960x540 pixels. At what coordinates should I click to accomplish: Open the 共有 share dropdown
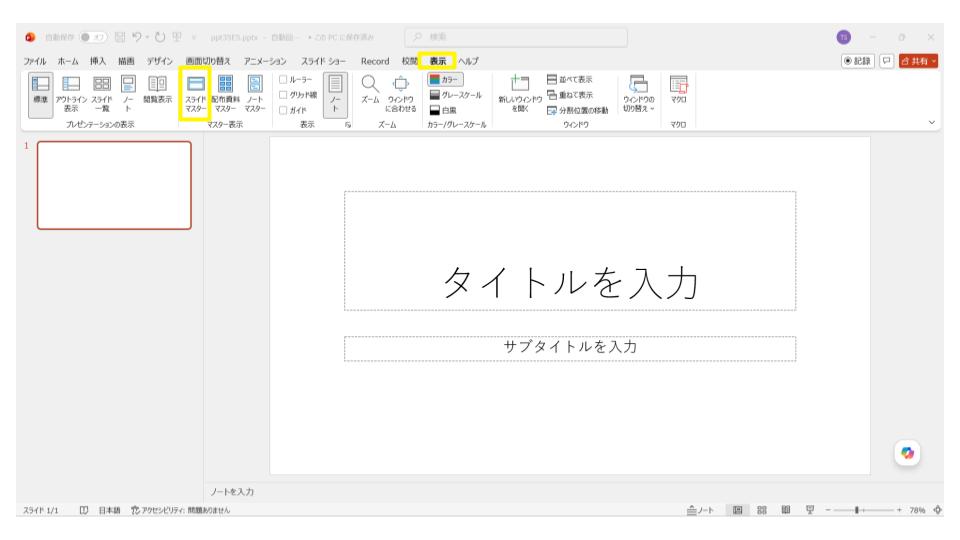918,61
